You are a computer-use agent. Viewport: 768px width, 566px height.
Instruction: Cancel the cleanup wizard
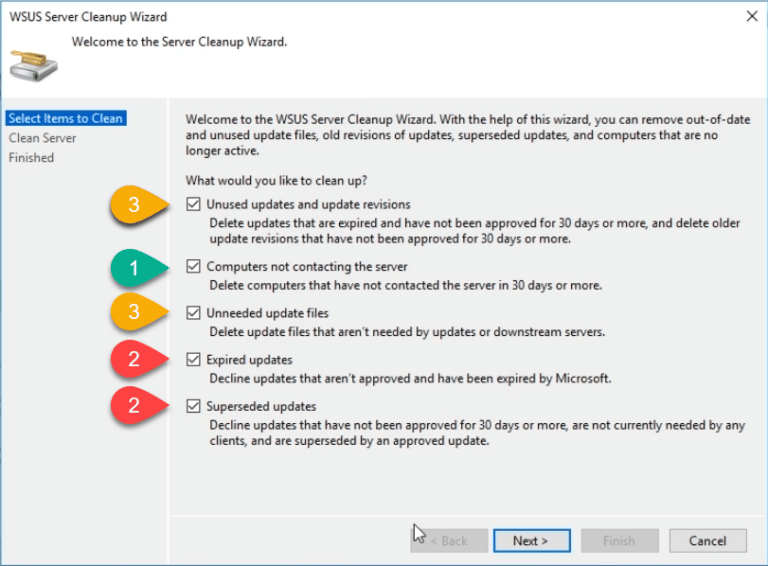(707, 541)
